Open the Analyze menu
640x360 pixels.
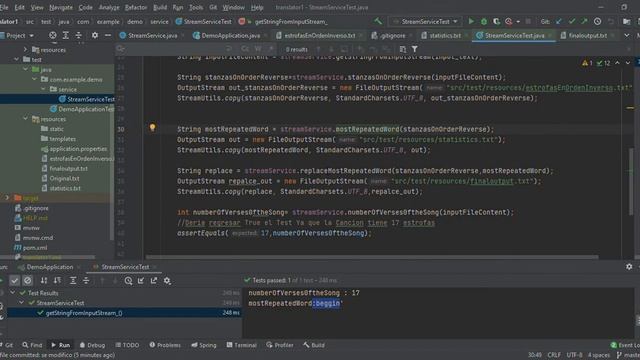109,7
